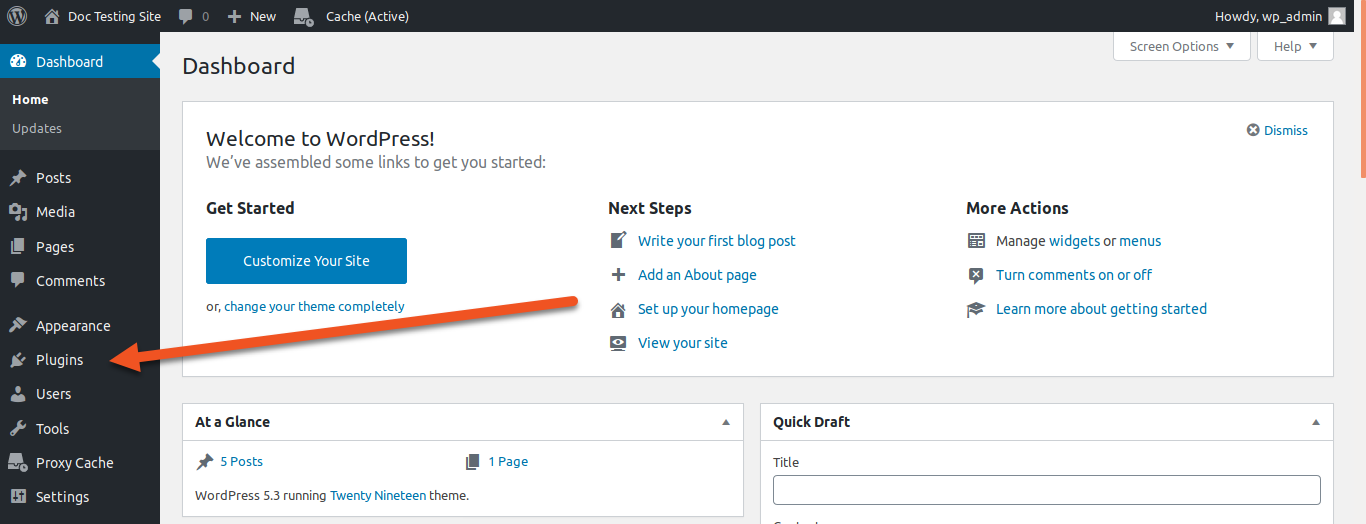Image resolution: width=1366 pixels, height=524 pixels.
Task: Open the Appearance brush icon
Action: [x=18, y=326]
